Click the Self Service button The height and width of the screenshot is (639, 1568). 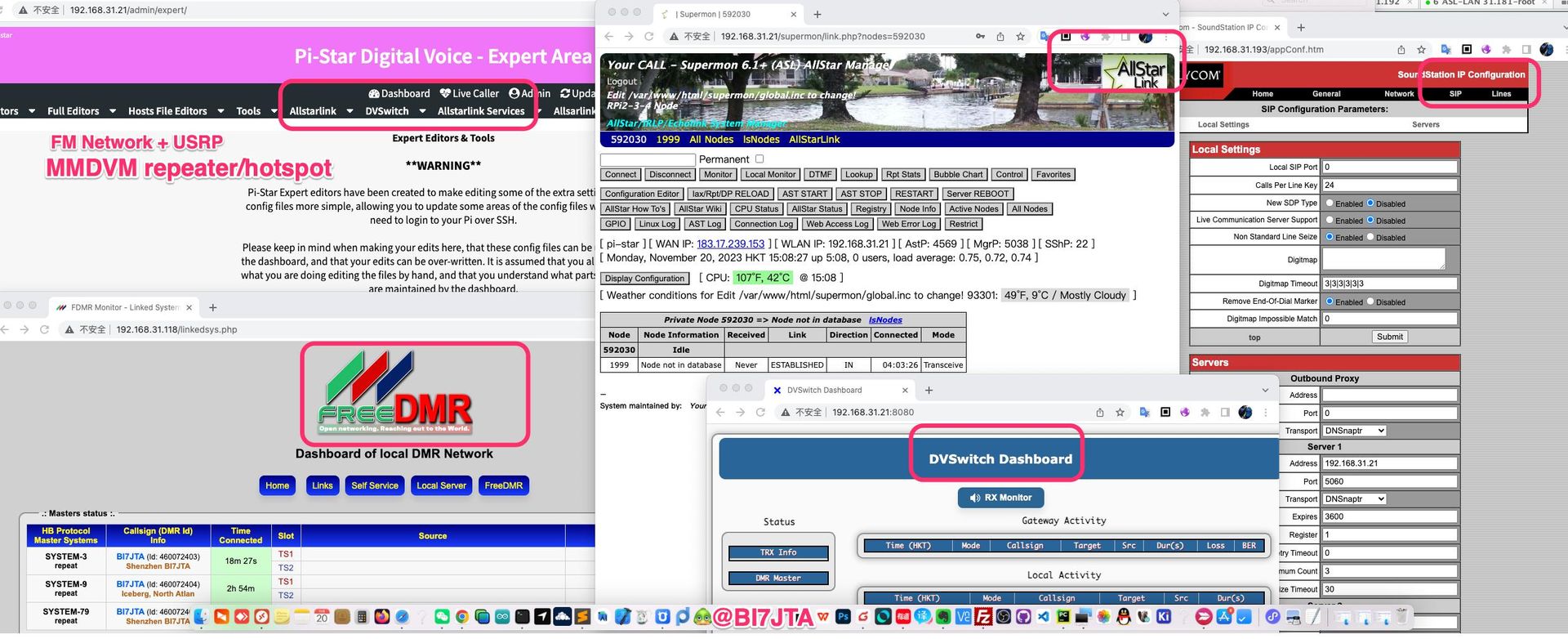(374, 485)
